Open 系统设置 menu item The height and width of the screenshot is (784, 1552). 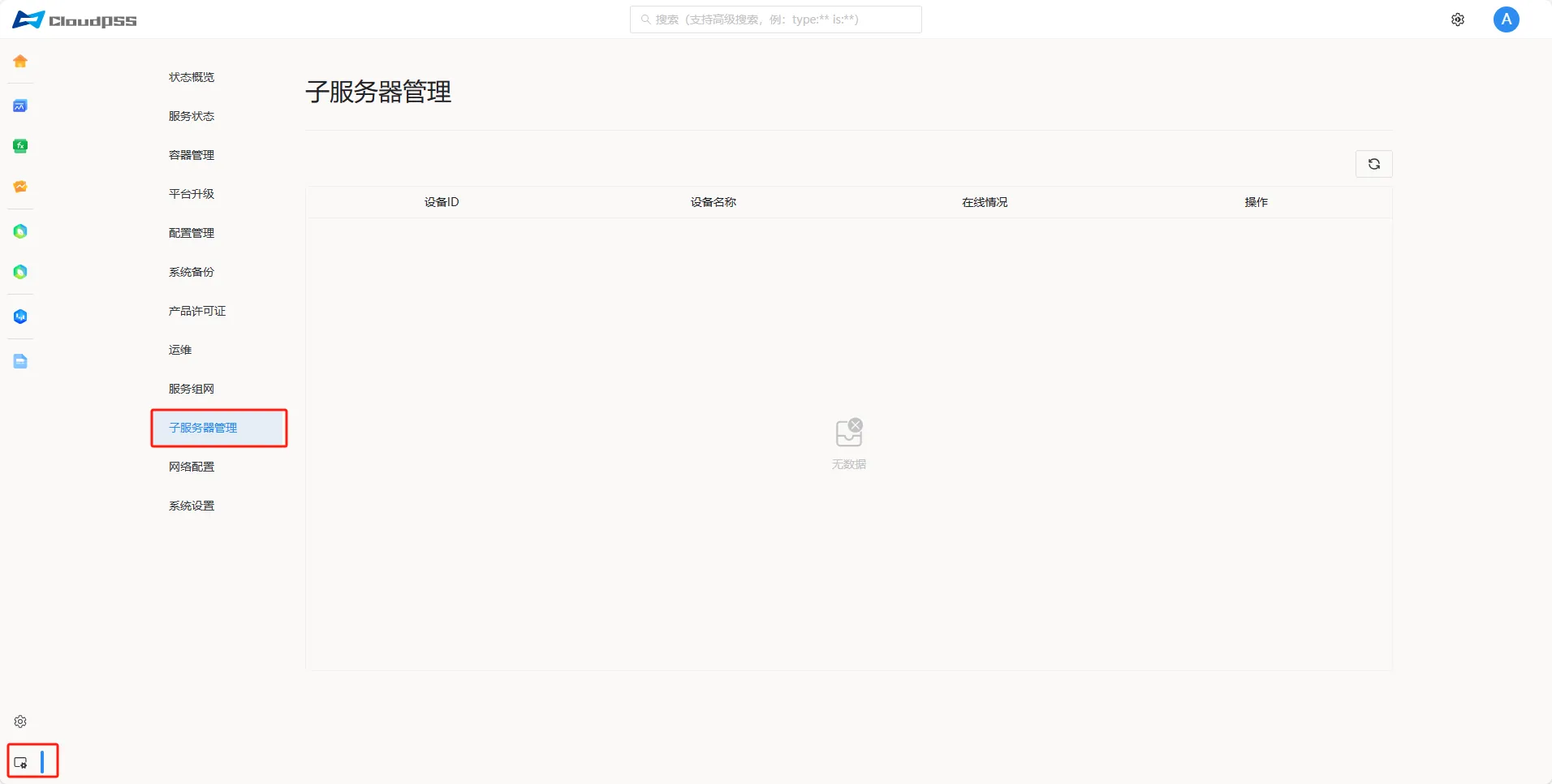tap(192, 506)
